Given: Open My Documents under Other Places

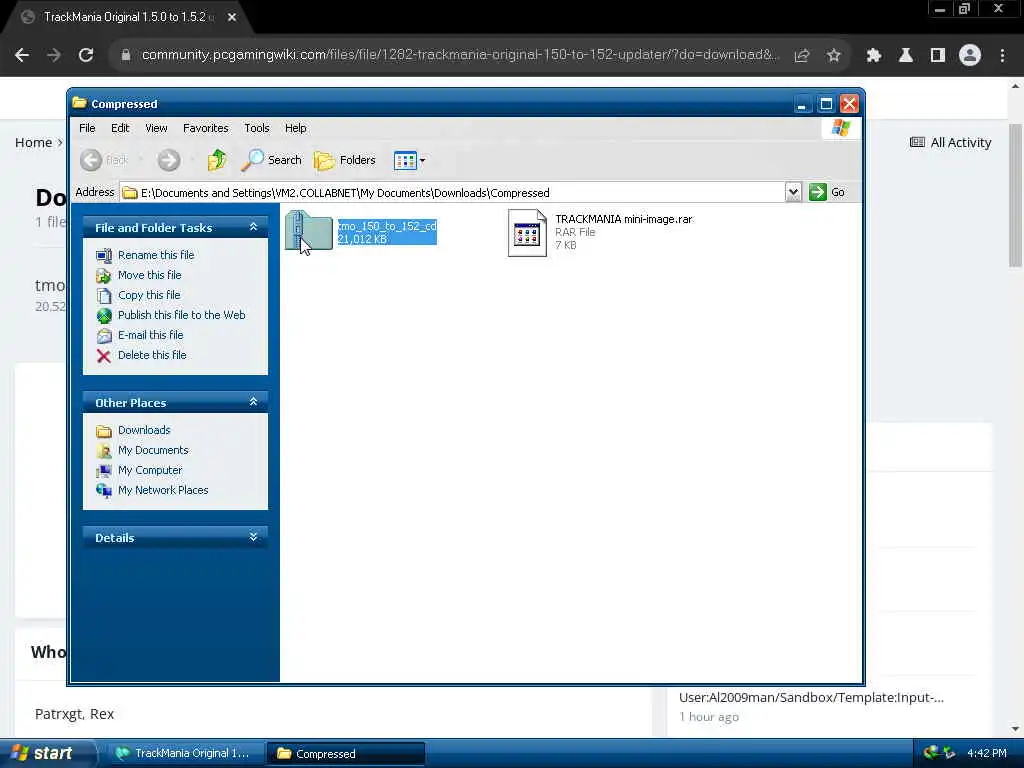Looking at the screenshot, I should tap(153, 450).
